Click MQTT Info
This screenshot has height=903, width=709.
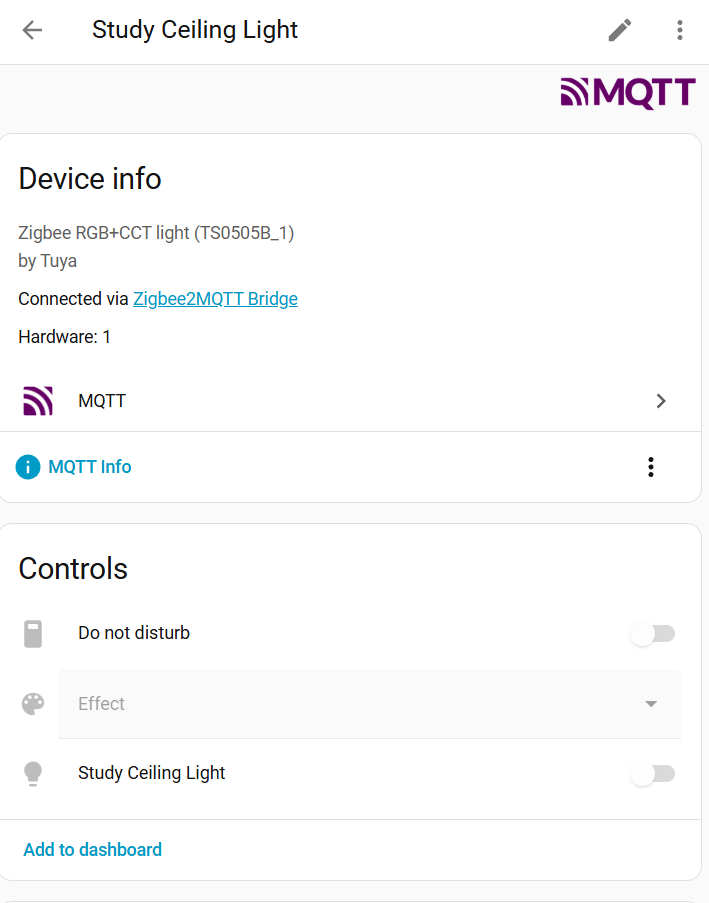tap(90, 466)
